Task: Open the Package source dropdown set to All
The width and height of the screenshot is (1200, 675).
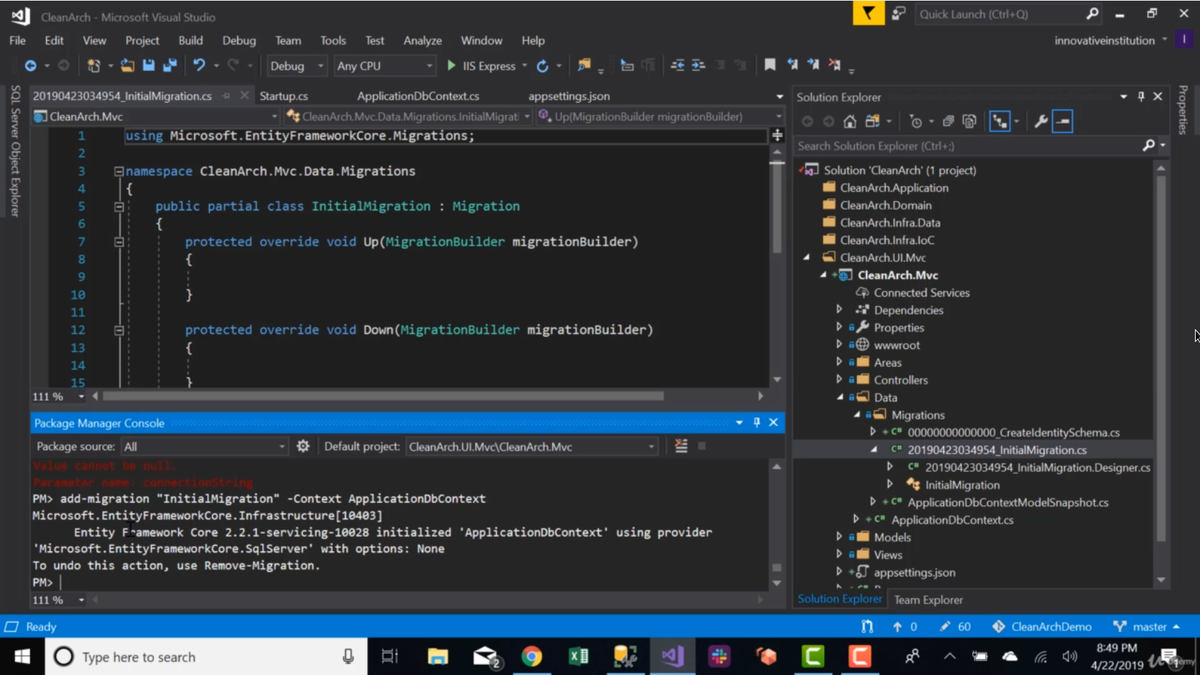Action: 205,446
